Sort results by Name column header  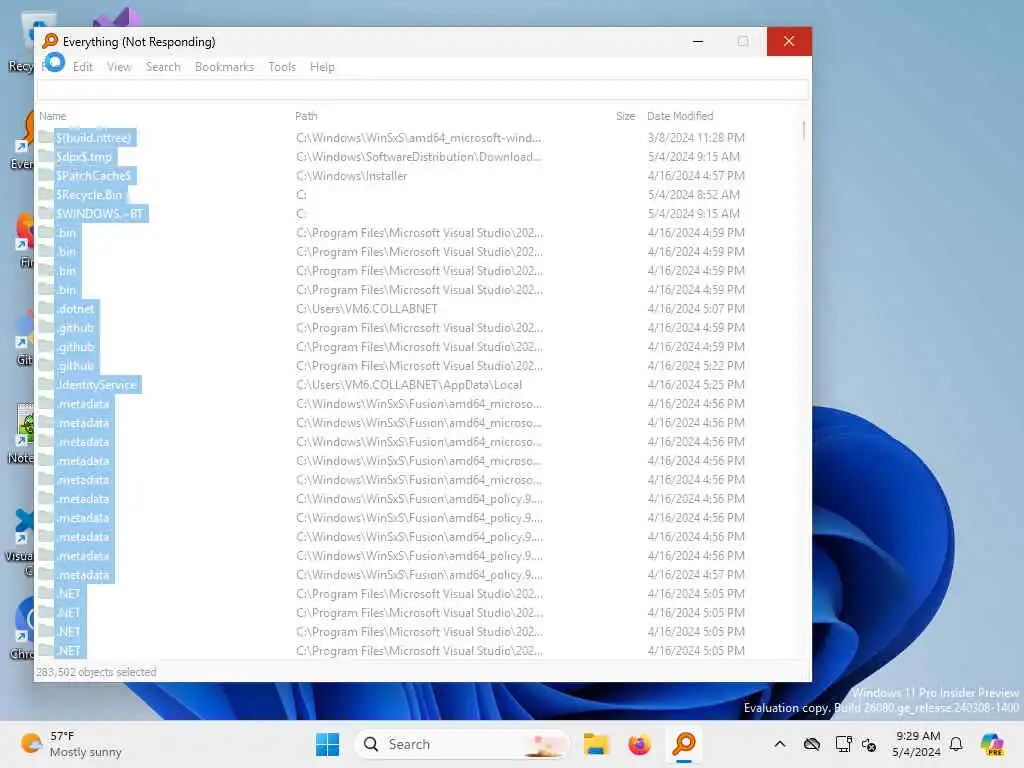pyautogui.click(x=52, y=116)
